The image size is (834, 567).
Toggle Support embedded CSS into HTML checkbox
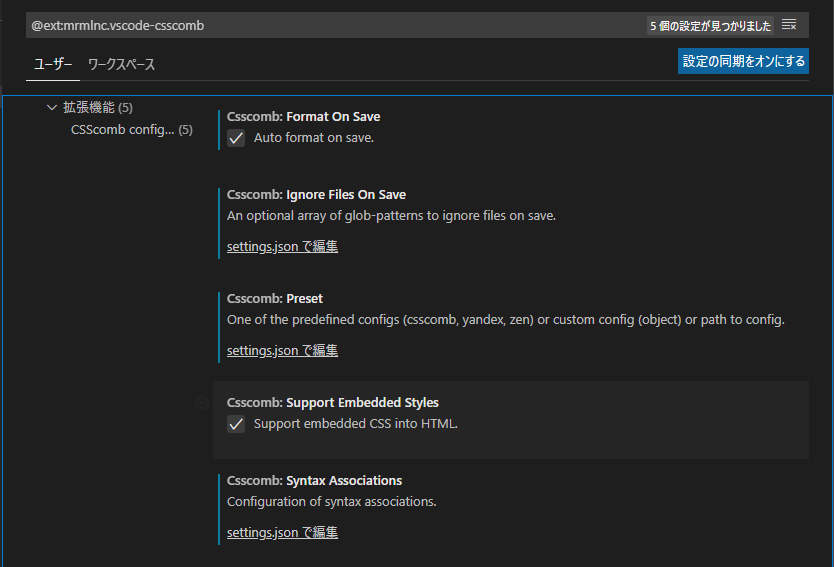point(236,424)
